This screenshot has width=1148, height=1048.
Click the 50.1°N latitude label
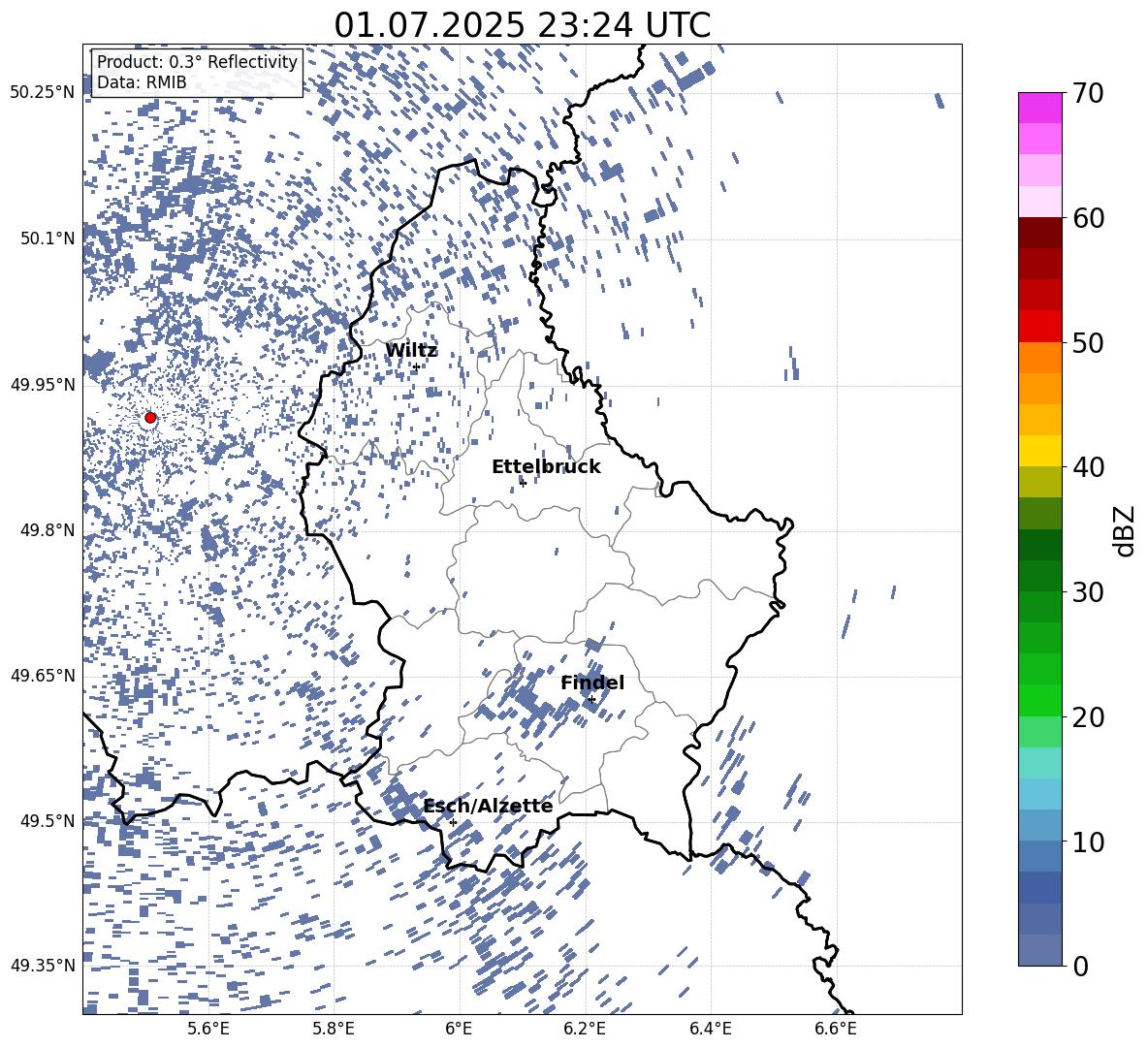point(48,238)
